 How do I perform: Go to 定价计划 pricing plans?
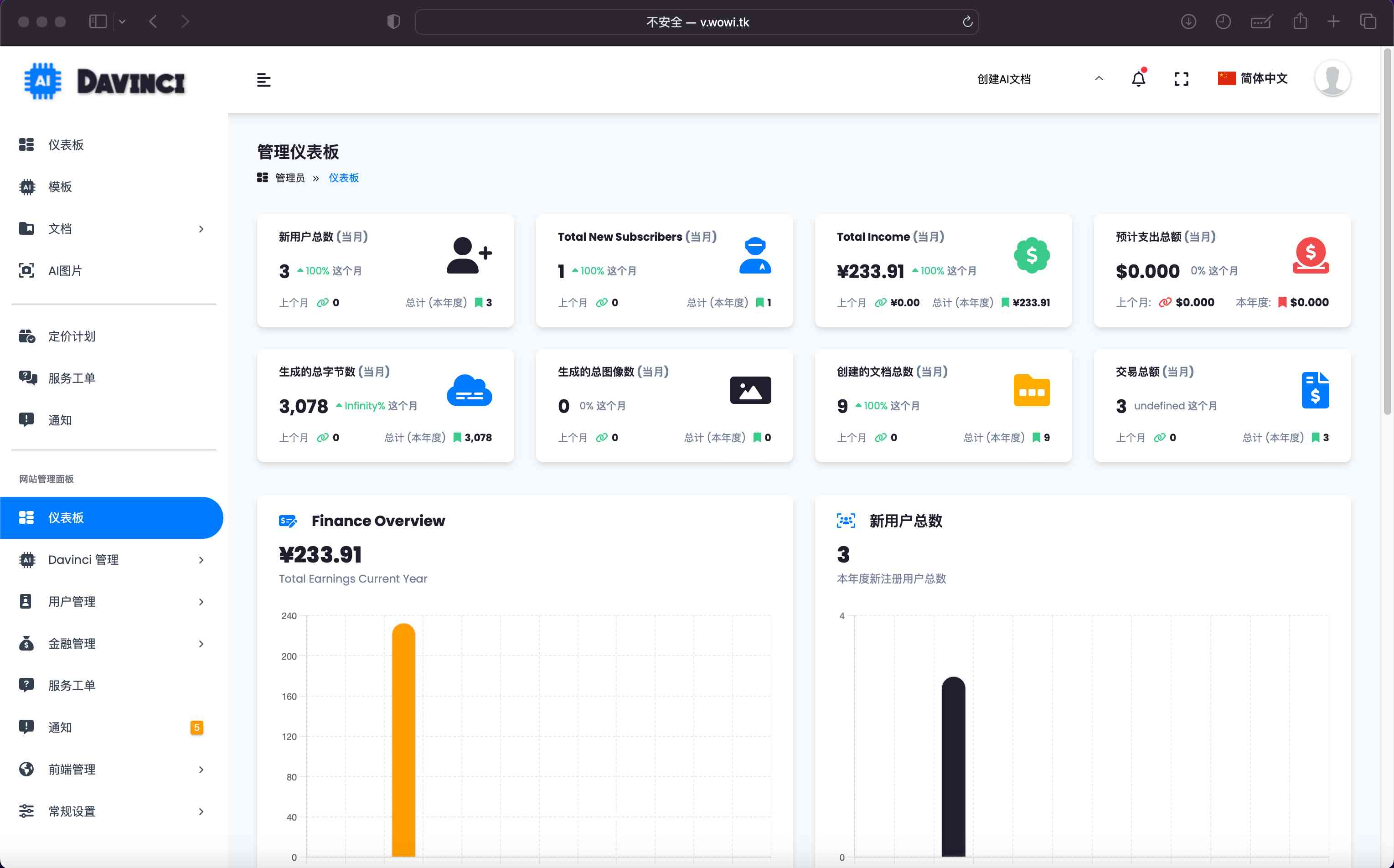point(114,336)
